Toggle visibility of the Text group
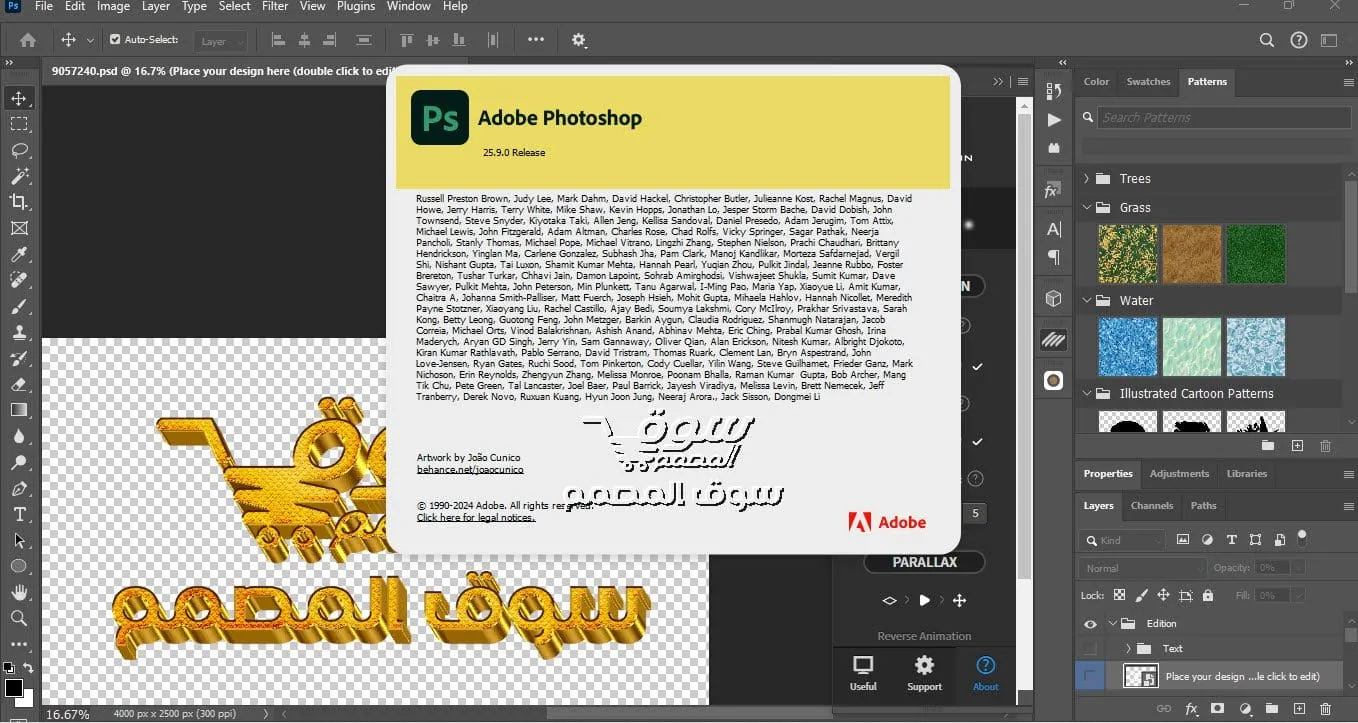Viewport: 1358px width, 723px height. click(x=1090, y=649)
